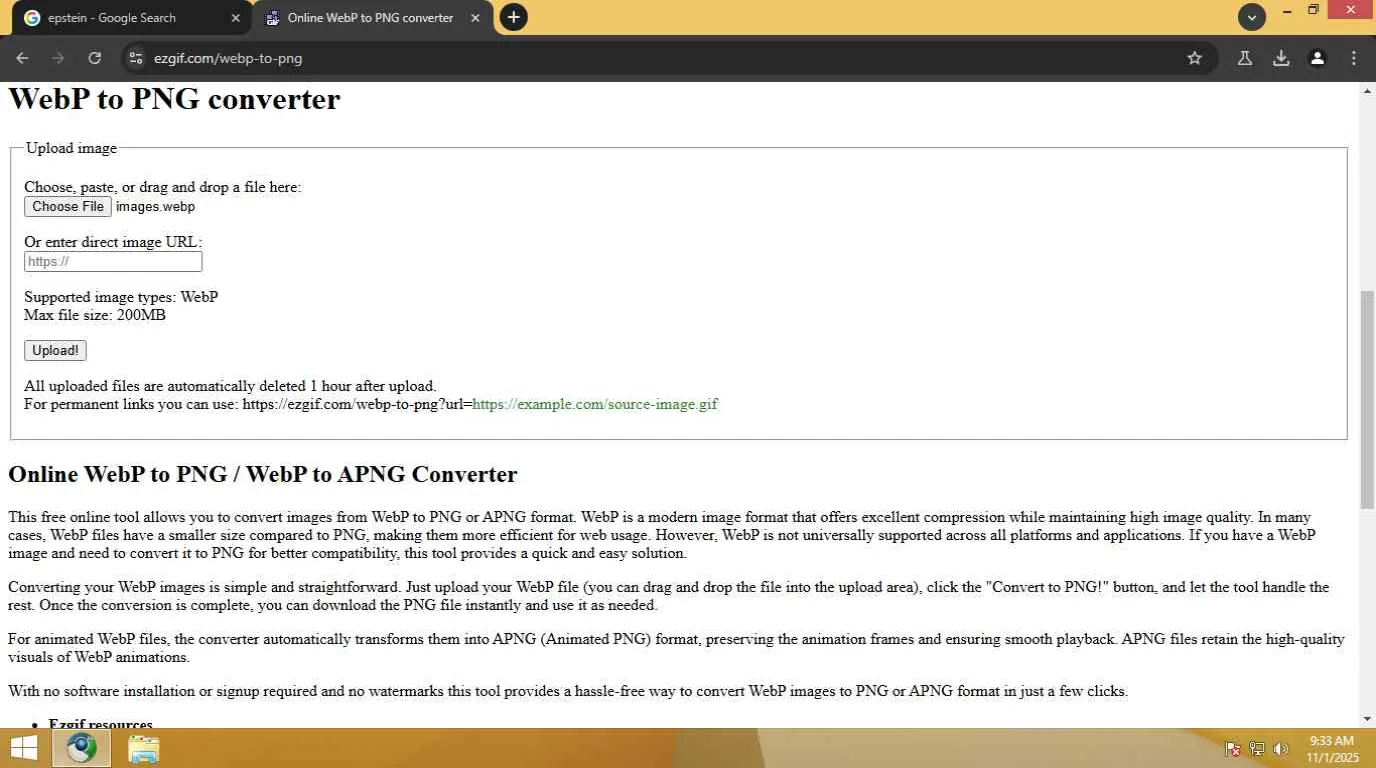Open the Action Center flag icon

coord(1233,749)
